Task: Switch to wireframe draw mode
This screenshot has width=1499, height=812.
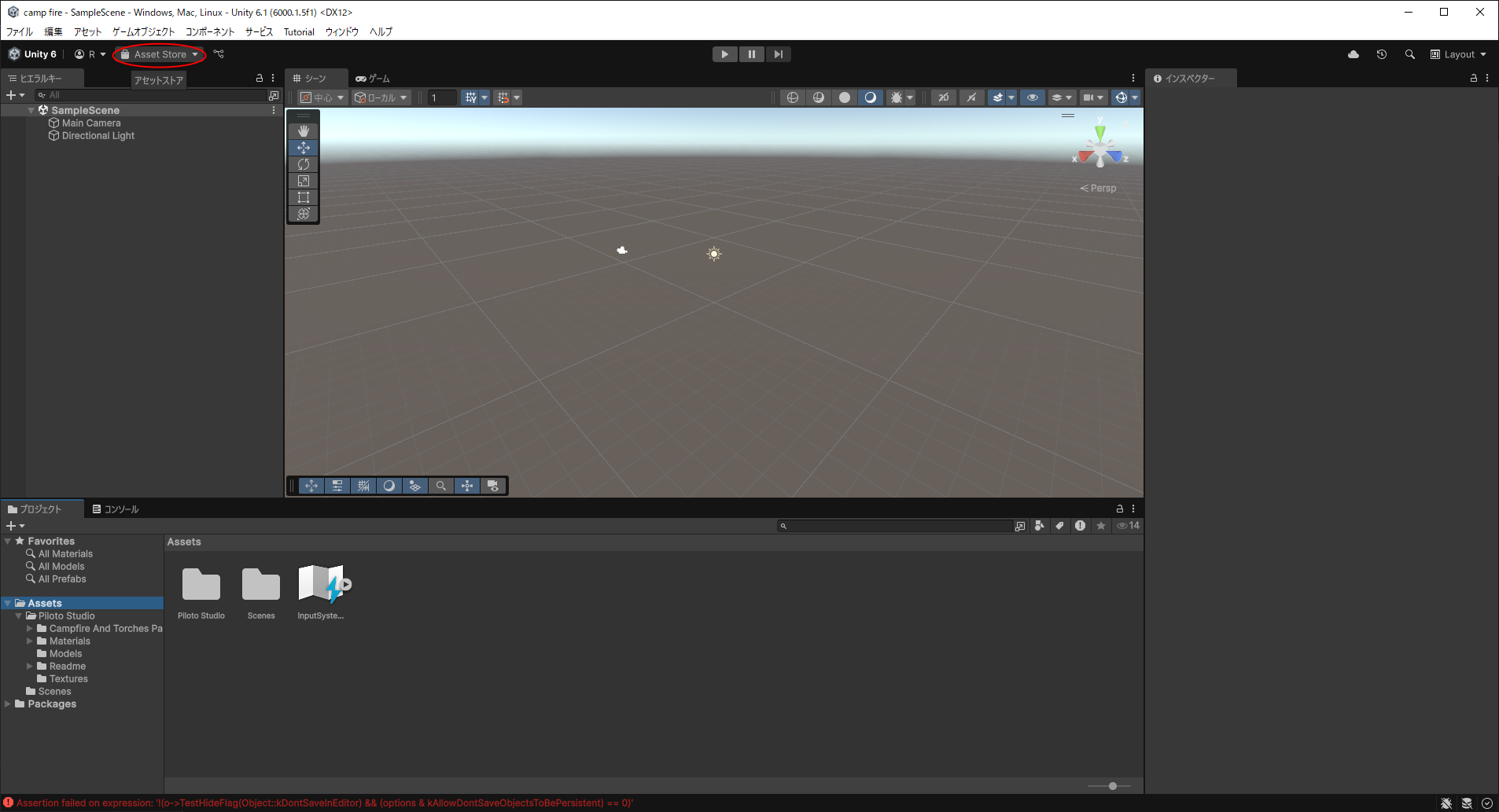Action: point(793,97)
